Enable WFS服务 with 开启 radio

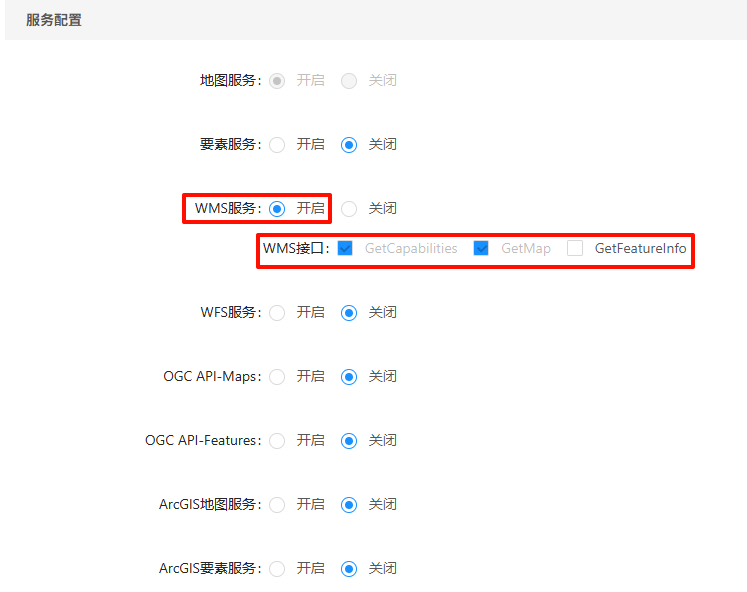click(x=277, y=312)
